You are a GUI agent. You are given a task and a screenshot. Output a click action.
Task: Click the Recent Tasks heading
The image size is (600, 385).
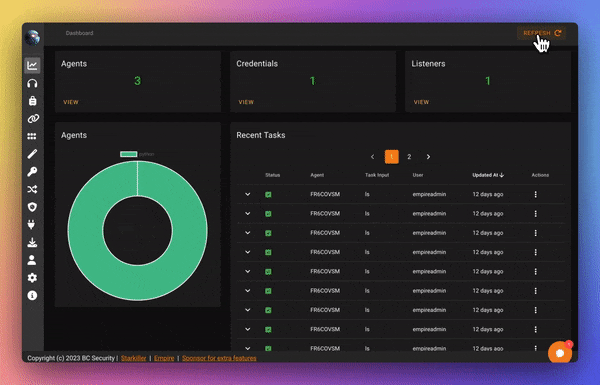click(x=261, y=135)
